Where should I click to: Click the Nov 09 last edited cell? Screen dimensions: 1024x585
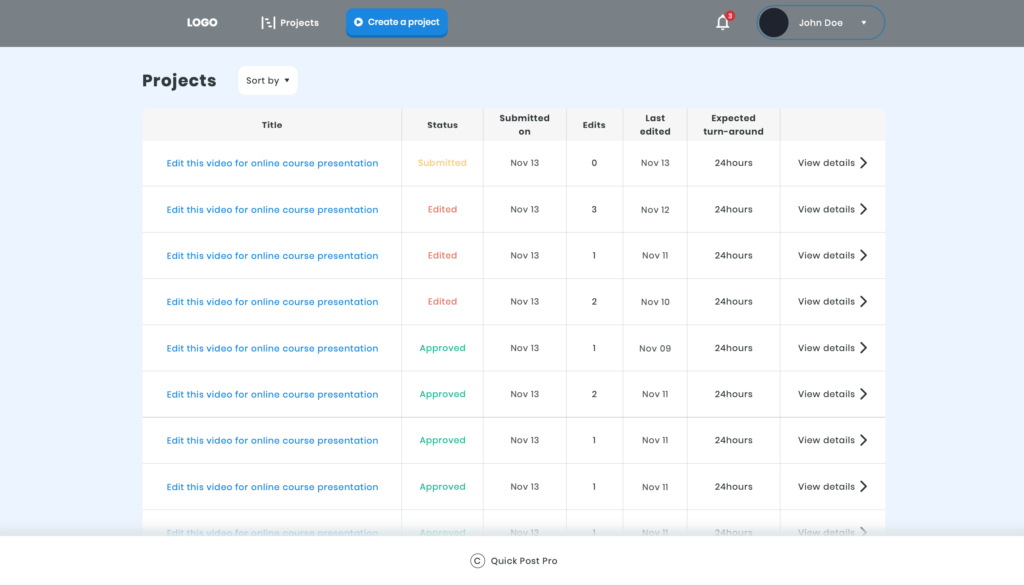(x=655, y=349)
